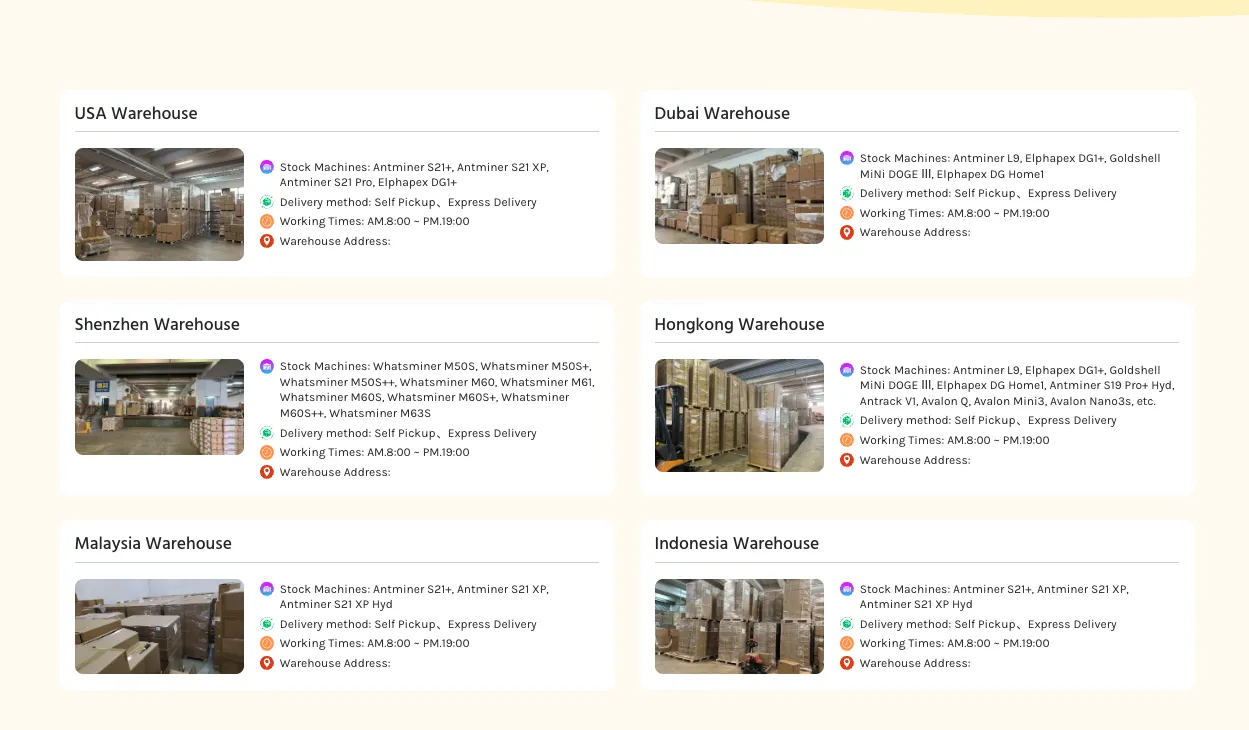1249x730 pixels.
Task: Click Dubai Warehouse working times text
Action: pyautogui.click(x=954, y=212)
